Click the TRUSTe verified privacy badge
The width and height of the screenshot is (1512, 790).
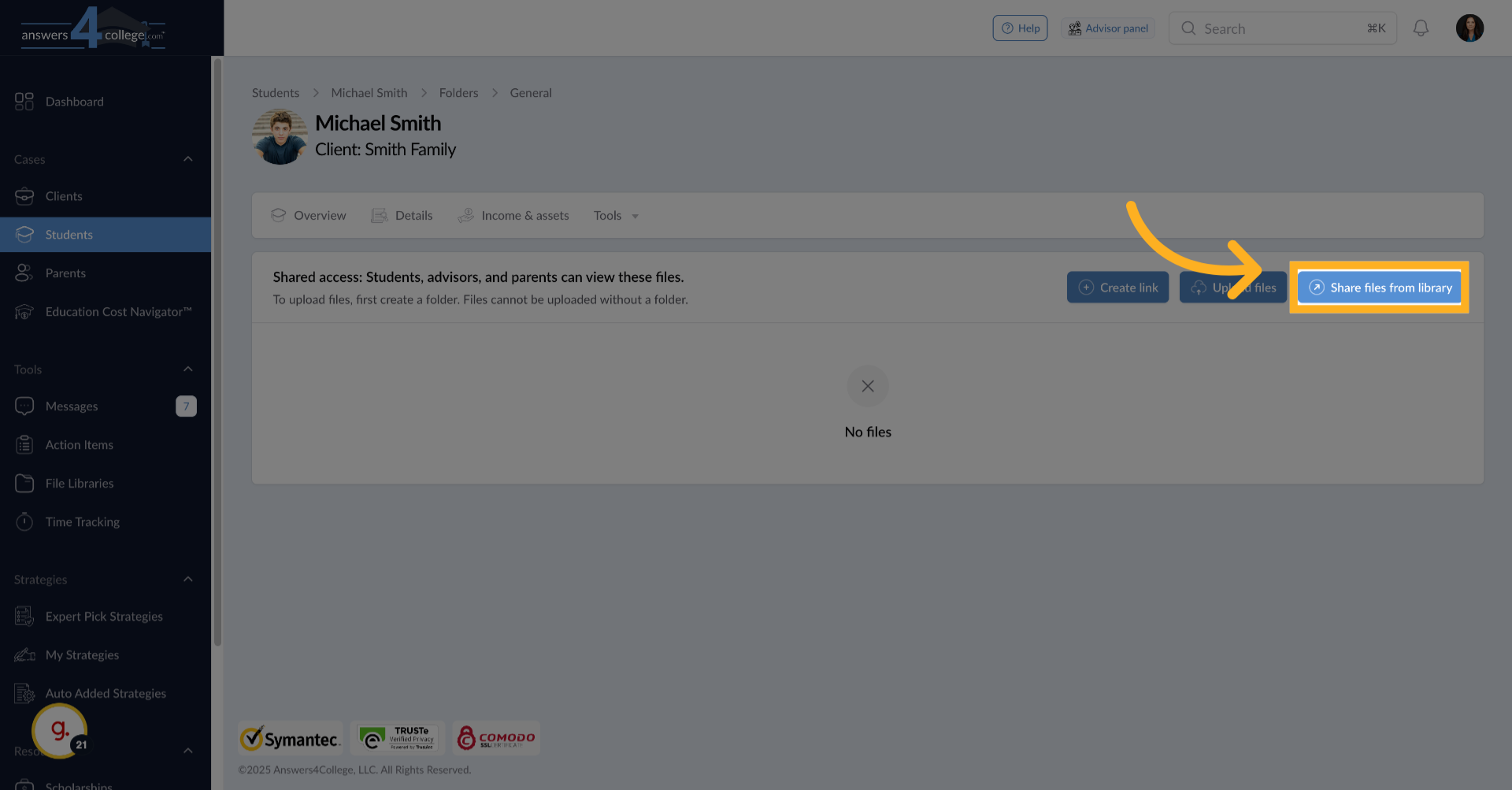tap(398, 738)
